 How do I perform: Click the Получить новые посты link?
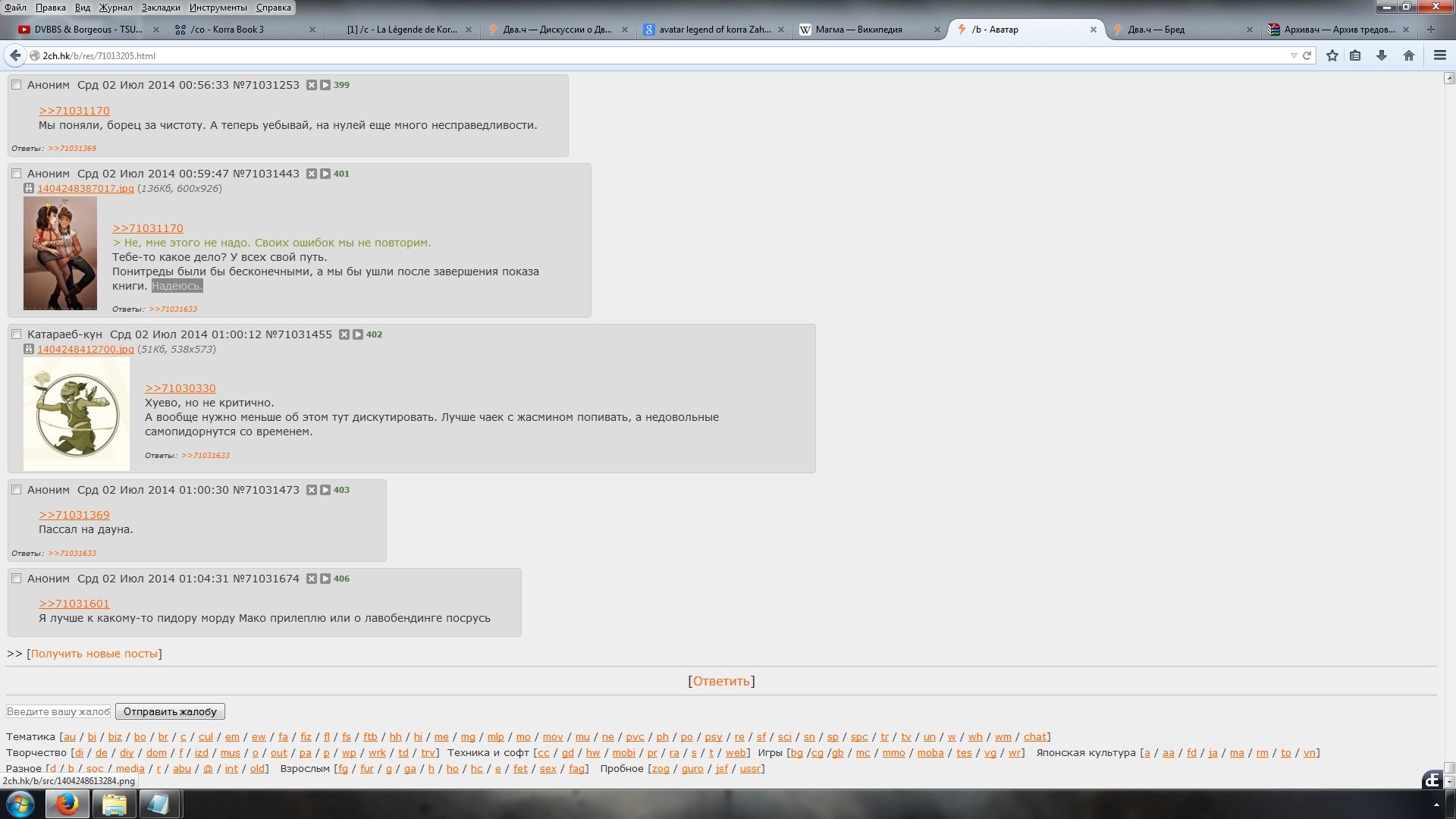click(94, 654)
